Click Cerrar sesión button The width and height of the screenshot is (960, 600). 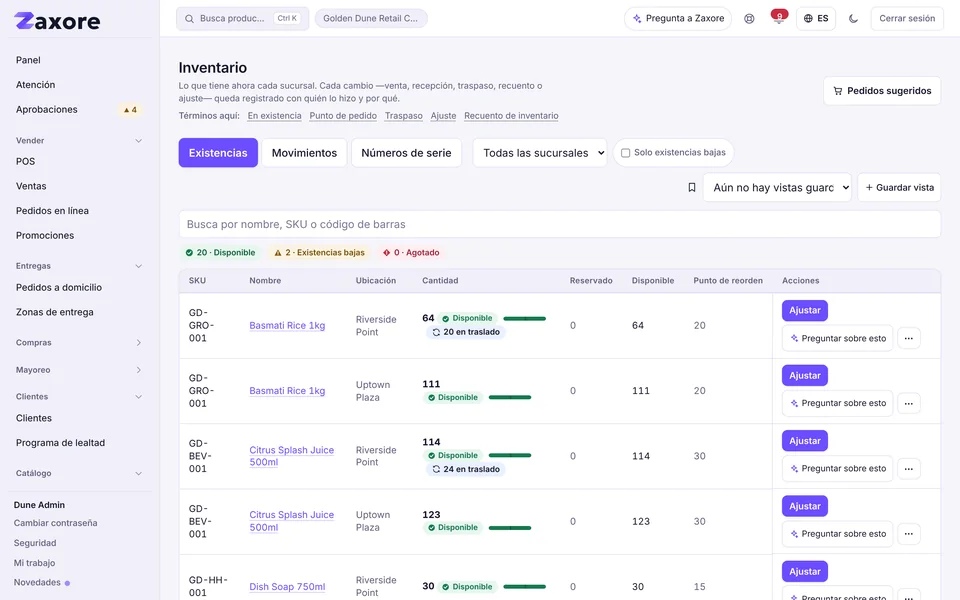(x=907, y=18)
